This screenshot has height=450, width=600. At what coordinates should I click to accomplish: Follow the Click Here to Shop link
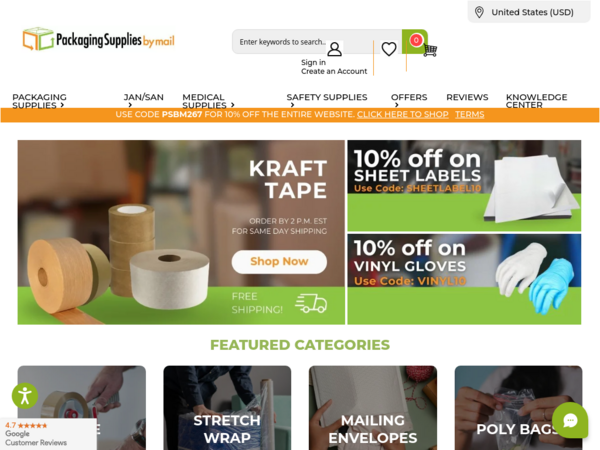pyautogui.click(x=403, y=114)
